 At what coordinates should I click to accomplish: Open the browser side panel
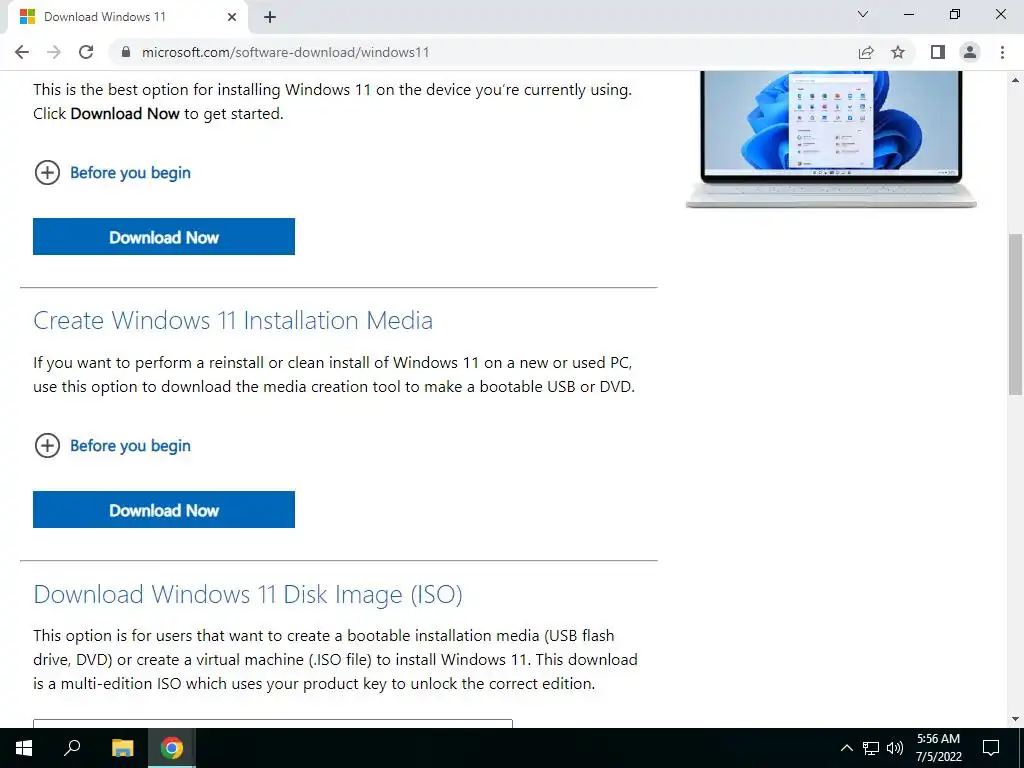938,52
